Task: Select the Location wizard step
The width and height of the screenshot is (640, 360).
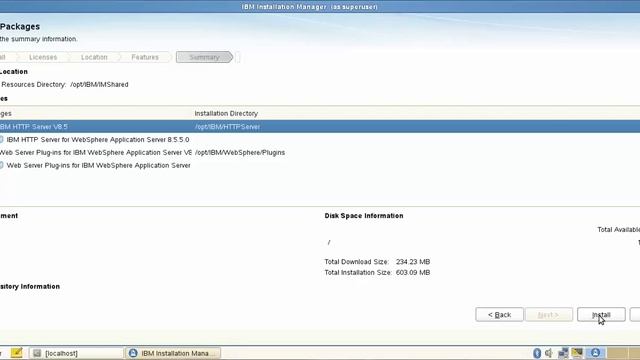Action: coord(94,57)
